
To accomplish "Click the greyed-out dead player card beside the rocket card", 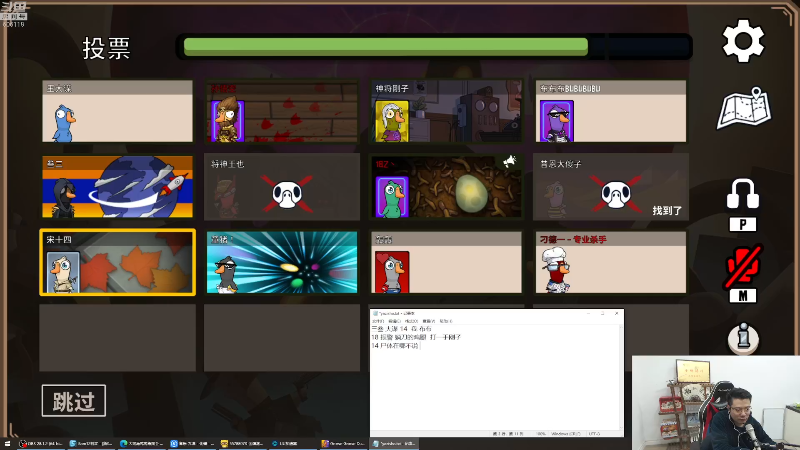I will point(282,187).
